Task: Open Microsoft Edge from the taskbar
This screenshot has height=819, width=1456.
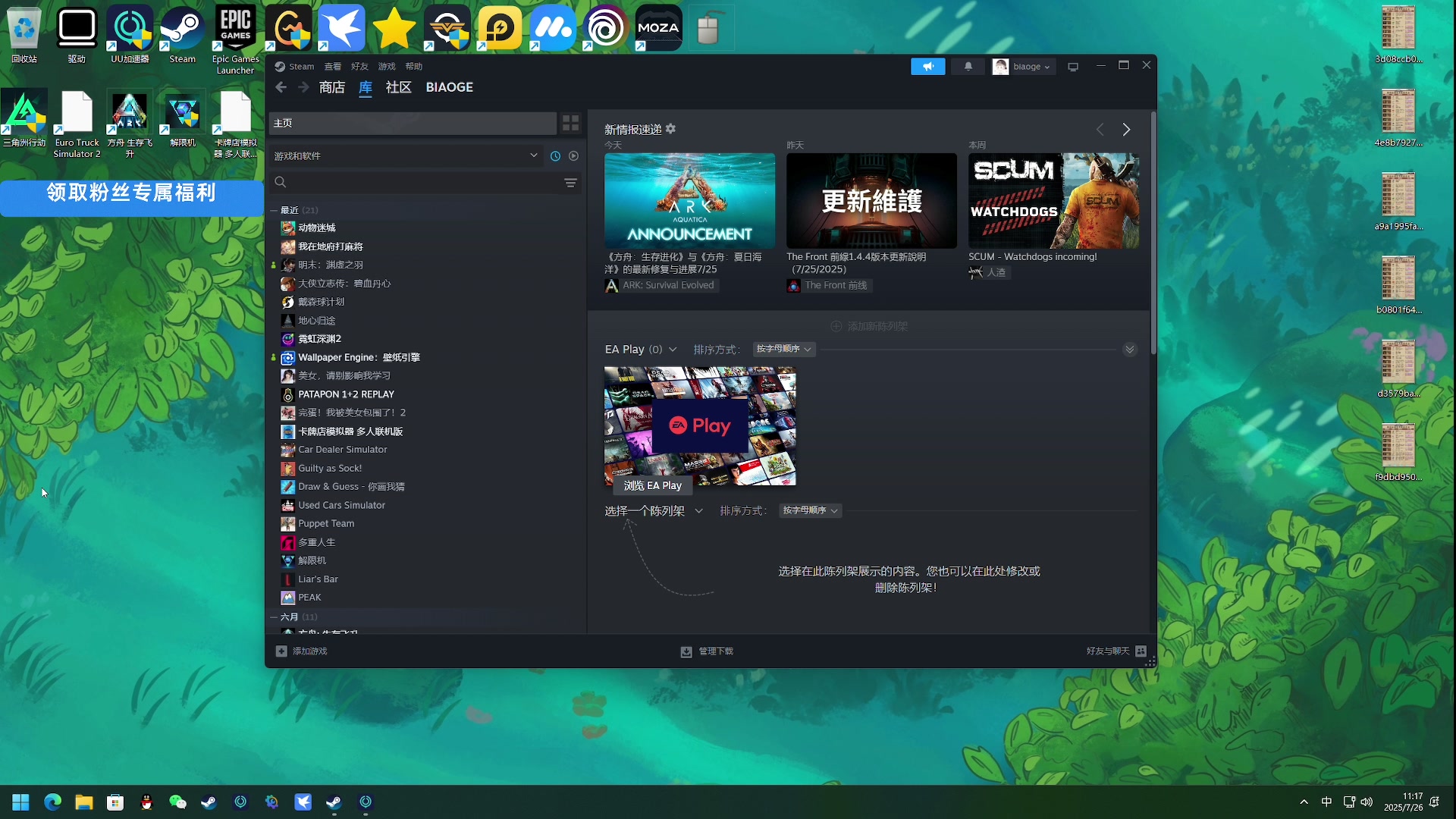Action: (52, 802)
